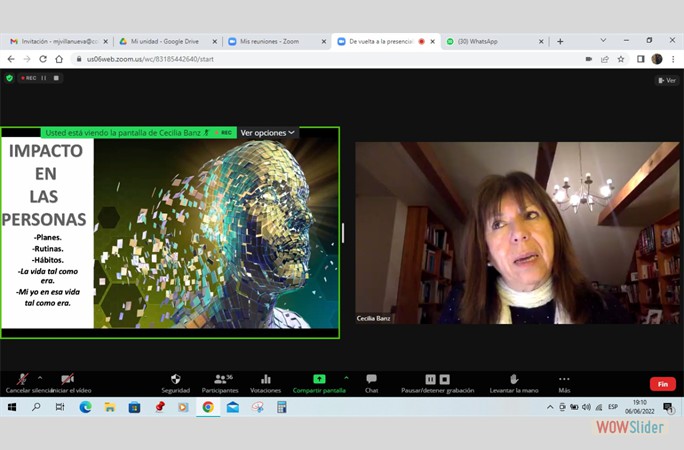Toggle camera with Iniciar el video

[68, 379]
